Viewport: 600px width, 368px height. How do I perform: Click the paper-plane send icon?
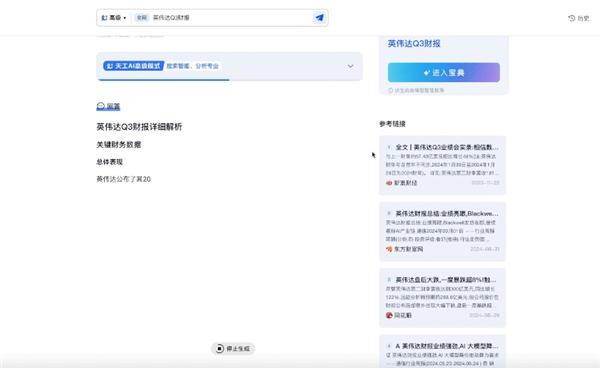(x=320, y=18)
